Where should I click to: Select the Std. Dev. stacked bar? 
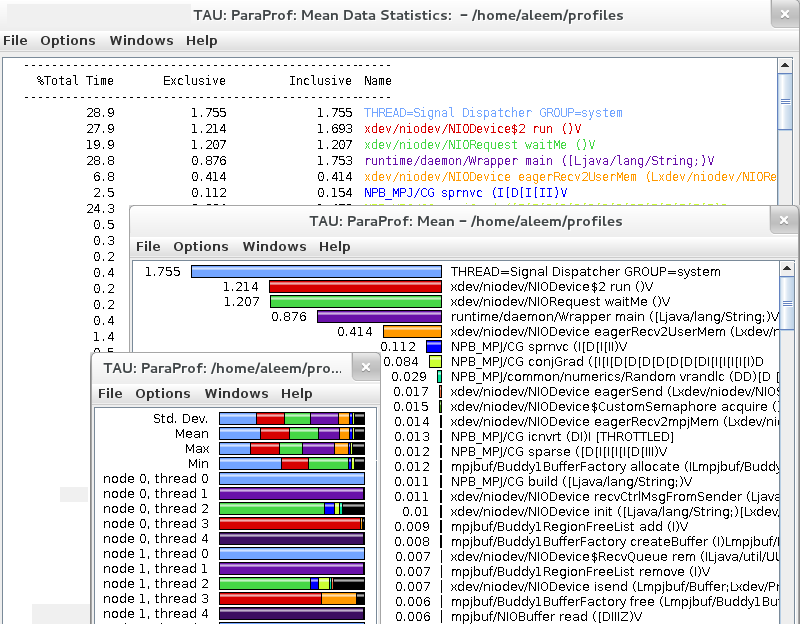tap(292, 419)
